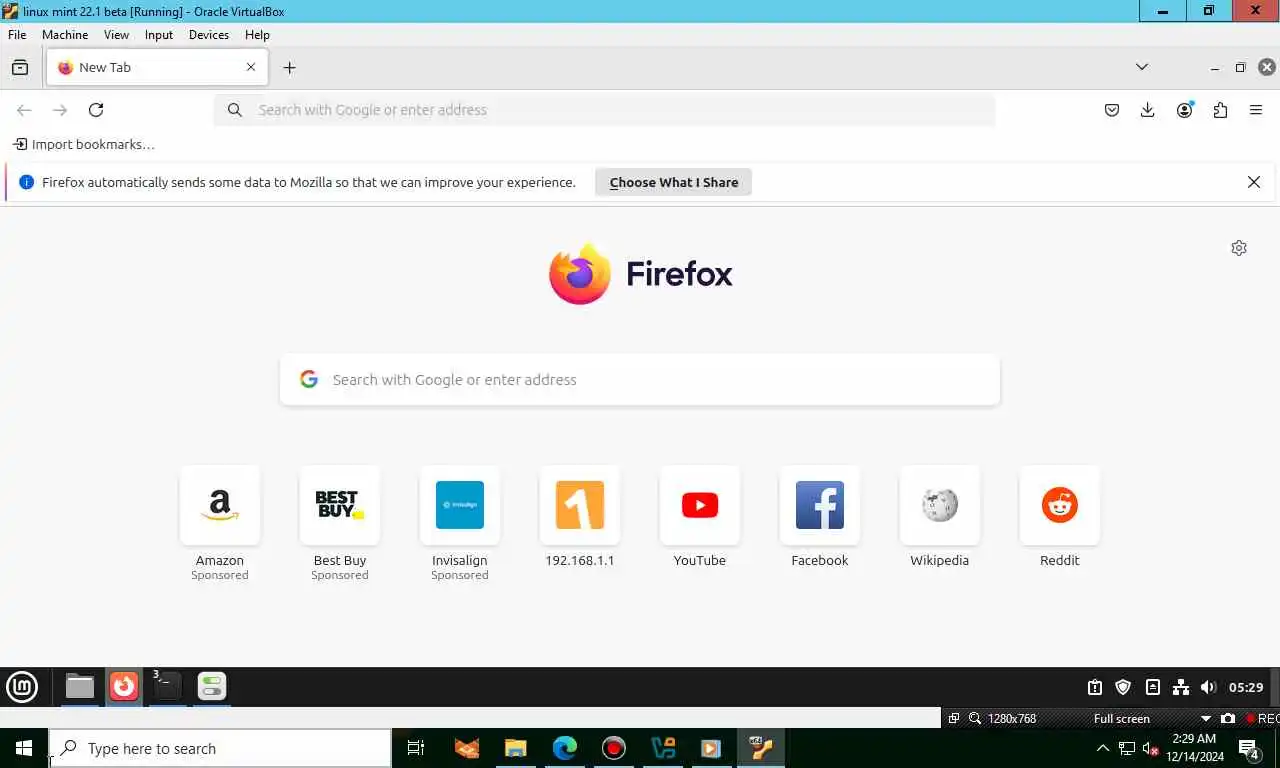The width and height of the screenshot is (1280, 768).
Task: Open the Linux Mint start menu
Action: [x=22, y=687]
